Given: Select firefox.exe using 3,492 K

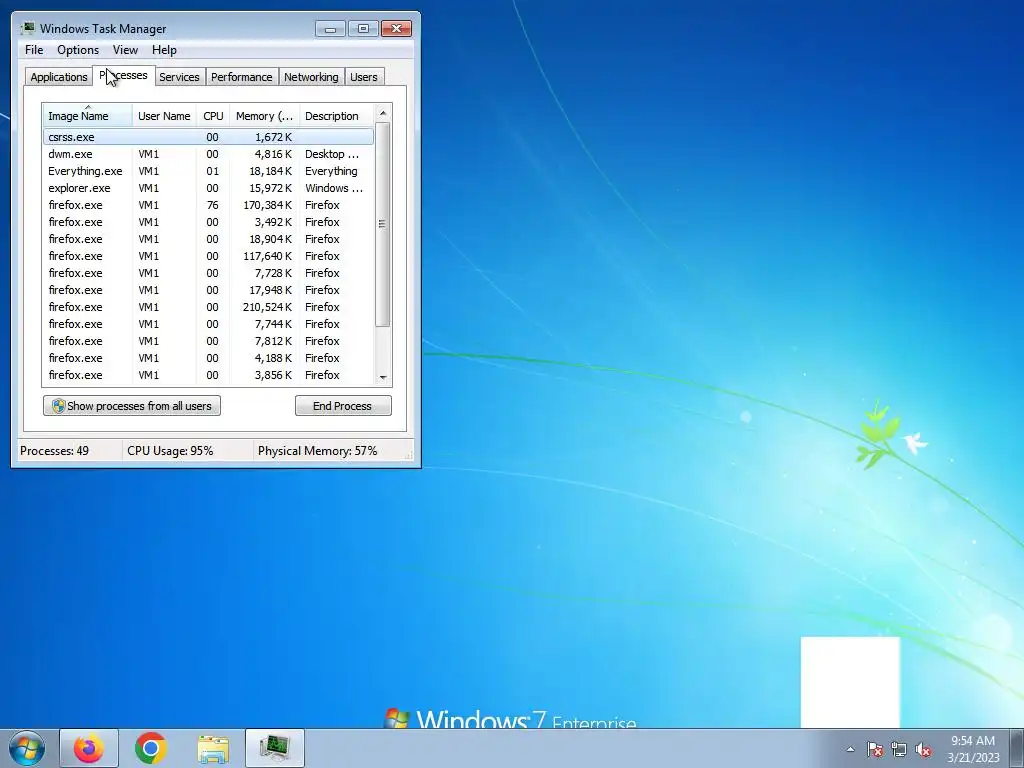Looking at the screenshot, I should click(x=208, y=222).
